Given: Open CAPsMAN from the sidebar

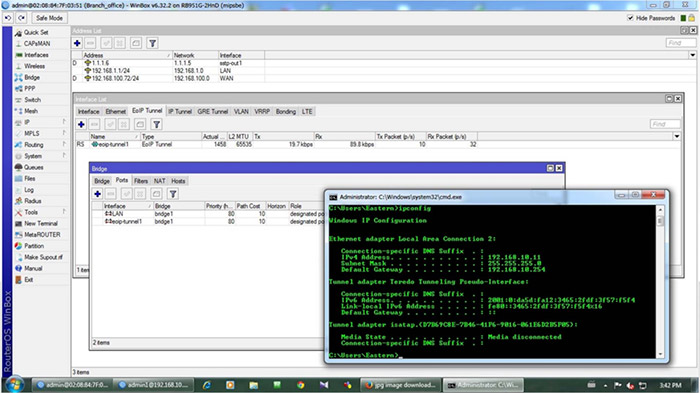Looking at the screenshot, I should point(37,43).
